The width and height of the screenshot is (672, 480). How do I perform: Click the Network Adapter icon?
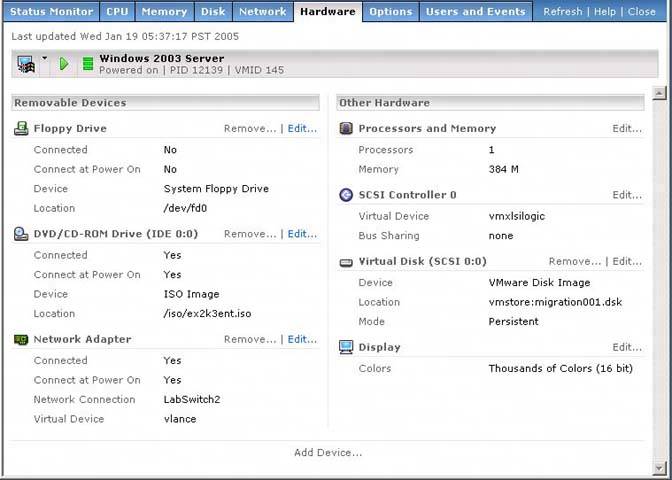[21, 339]
